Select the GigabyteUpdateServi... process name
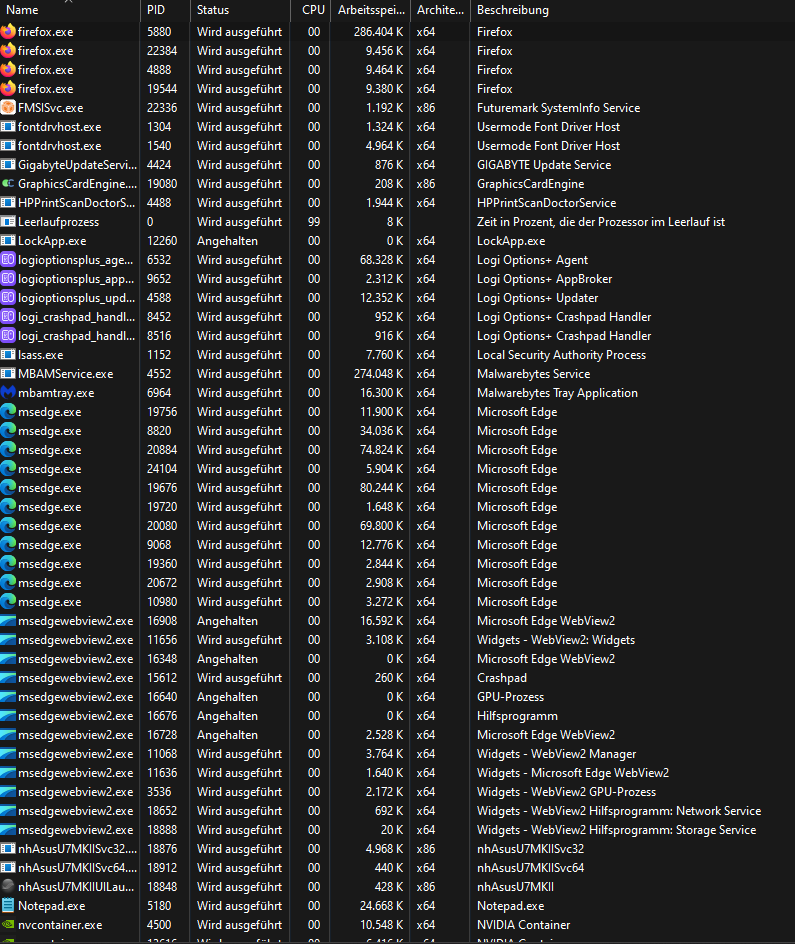795x944 pixels. coord(78,165)
